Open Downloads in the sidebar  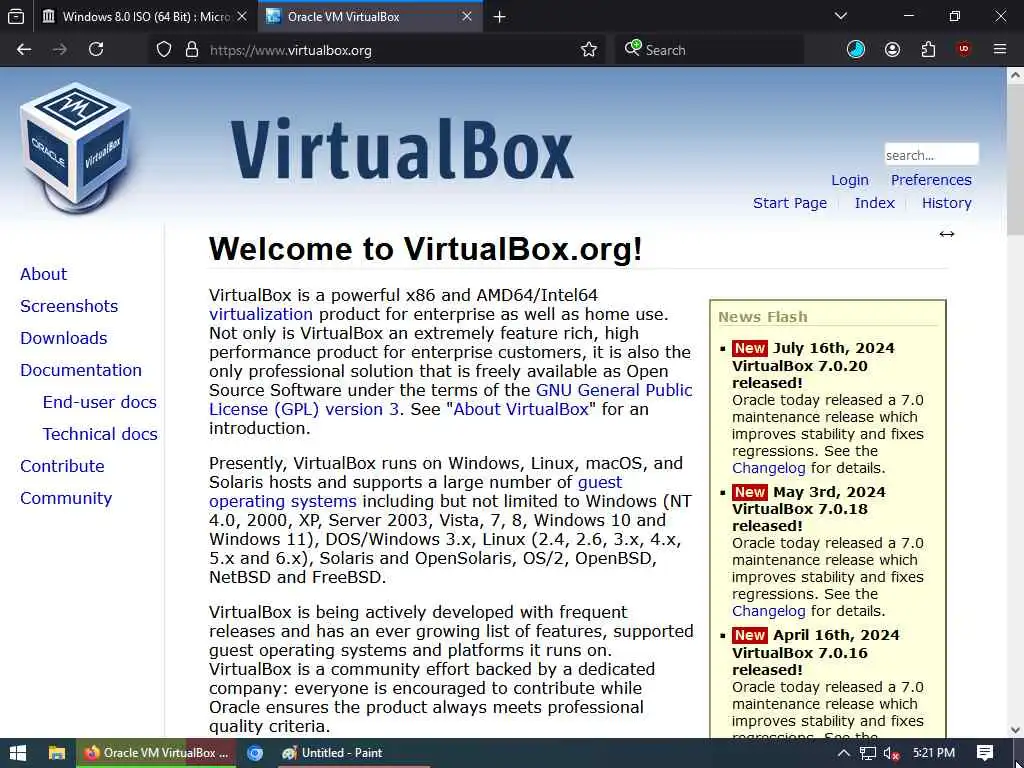point(63,338)
